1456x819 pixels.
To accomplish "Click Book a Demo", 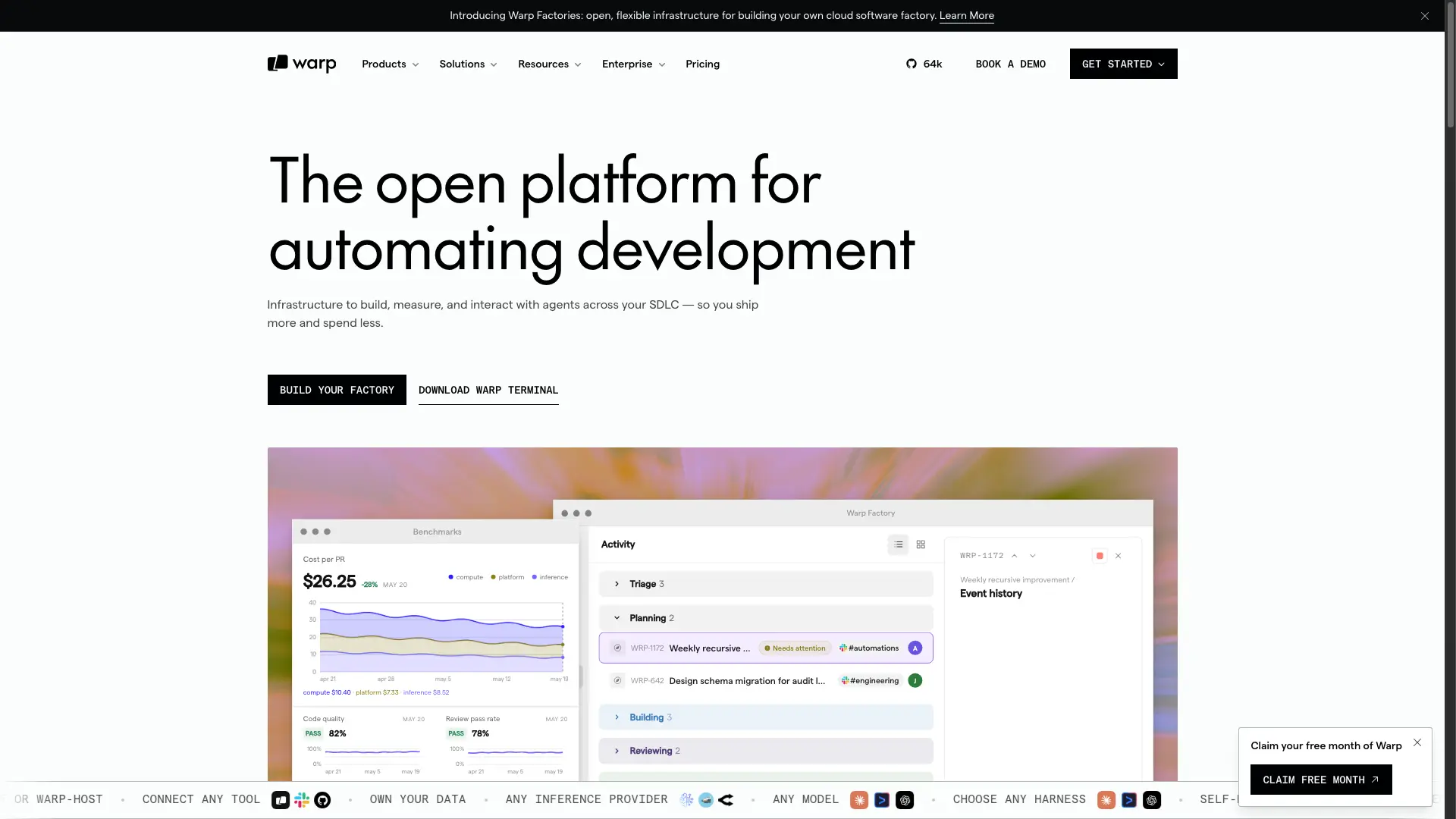I will [1010, 64].
